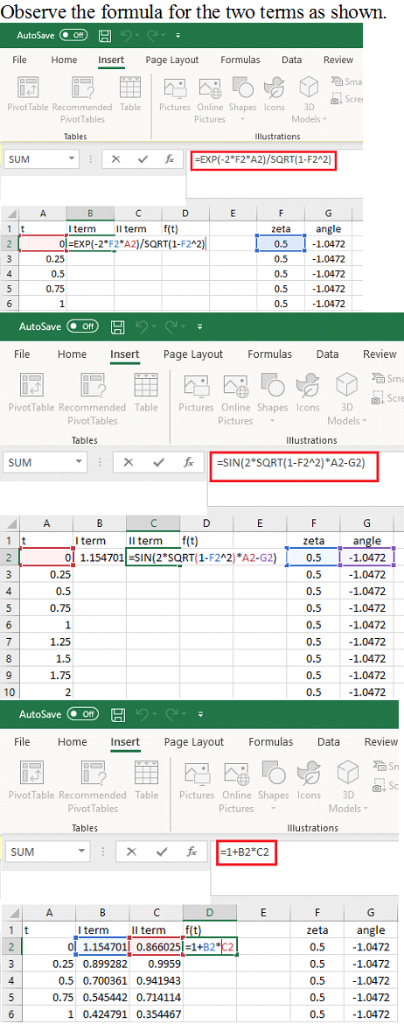404x1024 pixels.
Task: Click the cell showing 0.899282
Action: [102, 964]
